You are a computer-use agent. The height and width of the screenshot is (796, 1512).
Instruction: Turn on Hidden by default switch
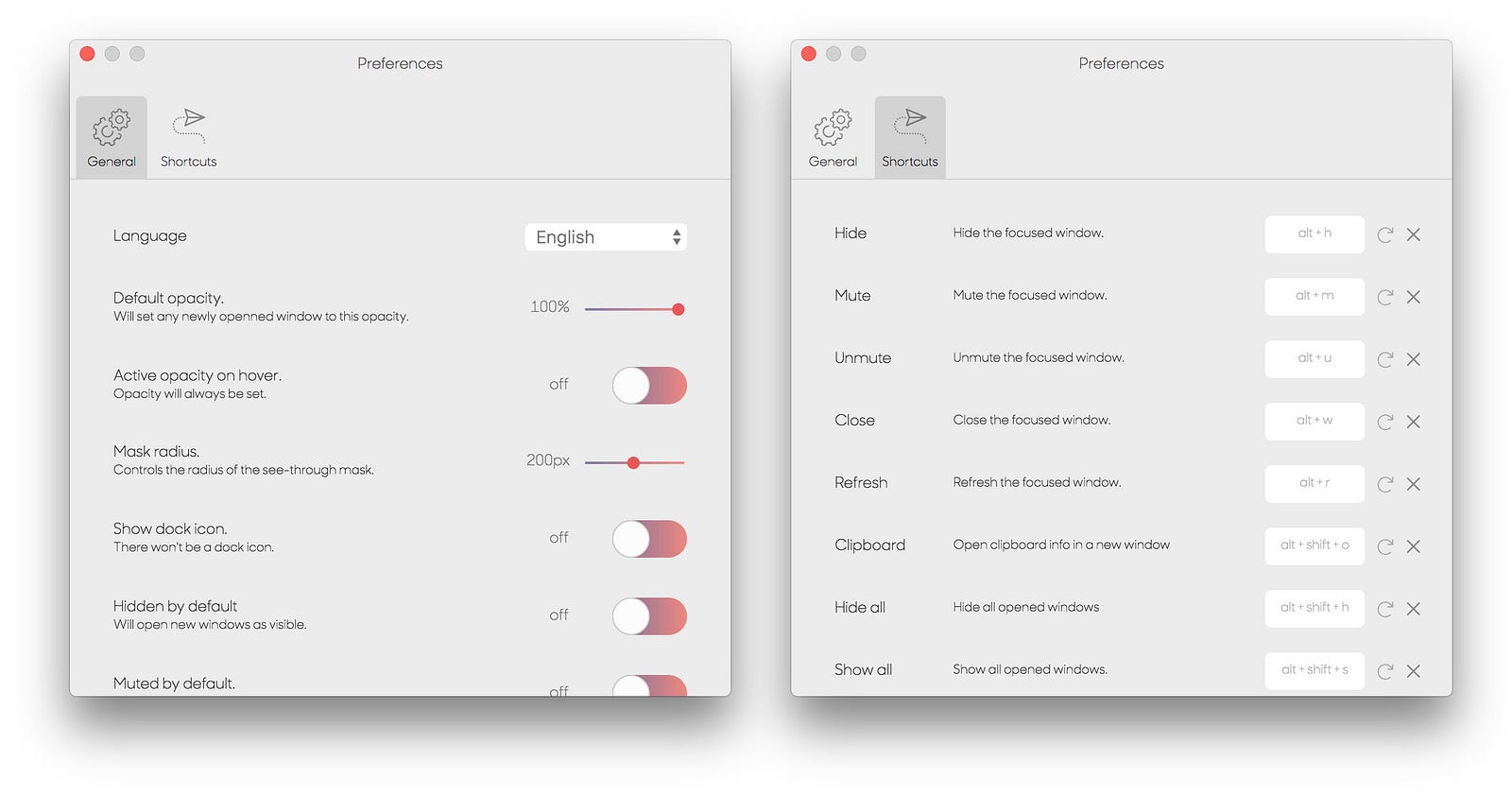click(649, 616)
